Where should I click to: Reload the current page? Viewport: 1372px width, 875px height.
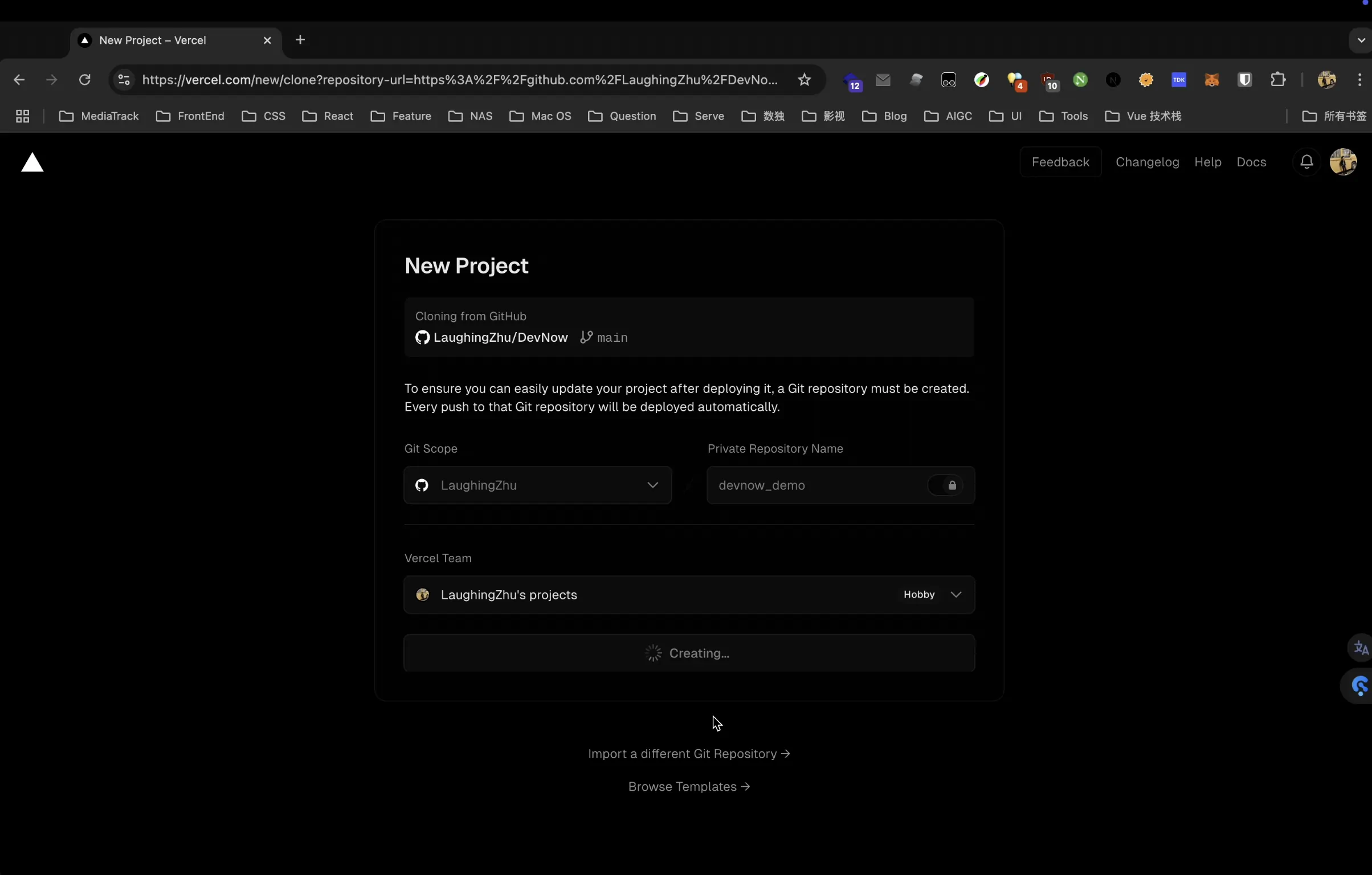point(85,80)
